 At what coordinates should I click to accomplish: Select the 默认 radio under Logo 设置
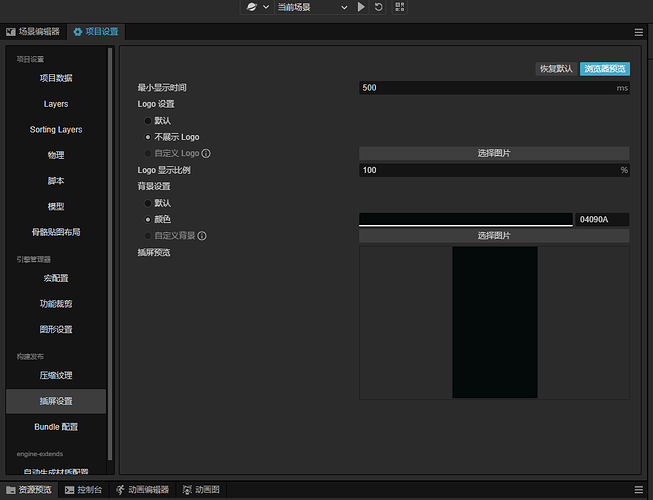click(147, 121)
